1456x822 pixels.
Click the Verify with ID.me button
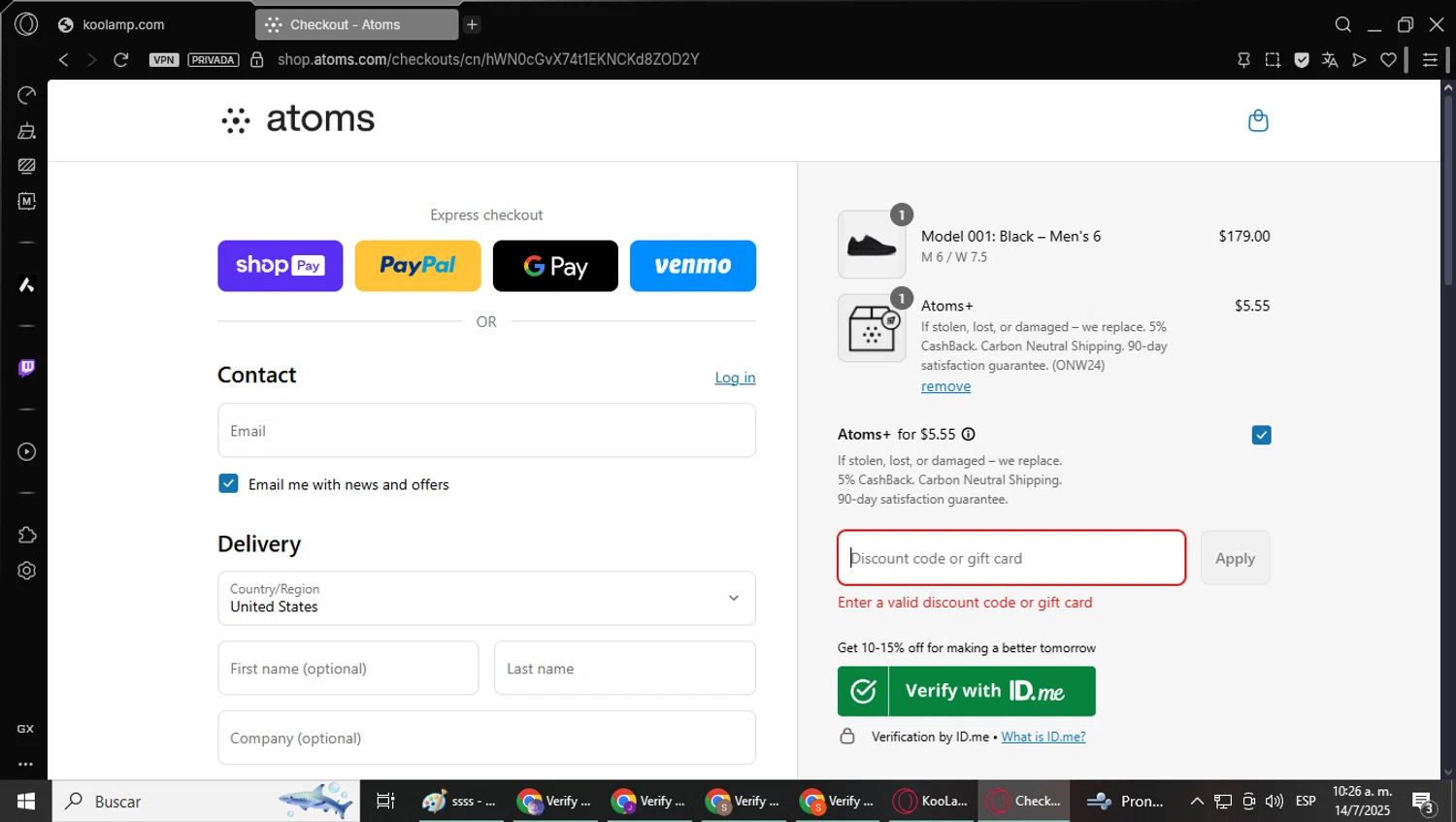pyautogui.click(x=967, y=691)
